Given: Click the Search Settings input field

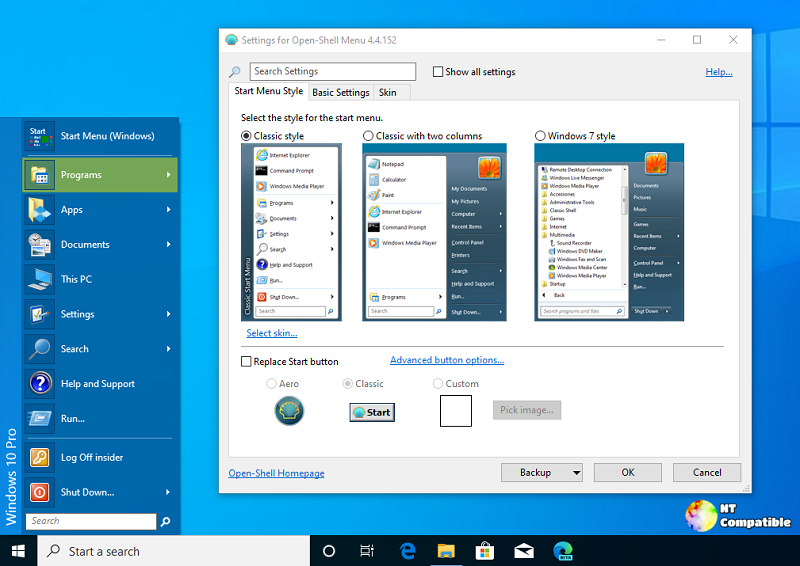Looking at the screenshot, I should [x=332, y=72].
